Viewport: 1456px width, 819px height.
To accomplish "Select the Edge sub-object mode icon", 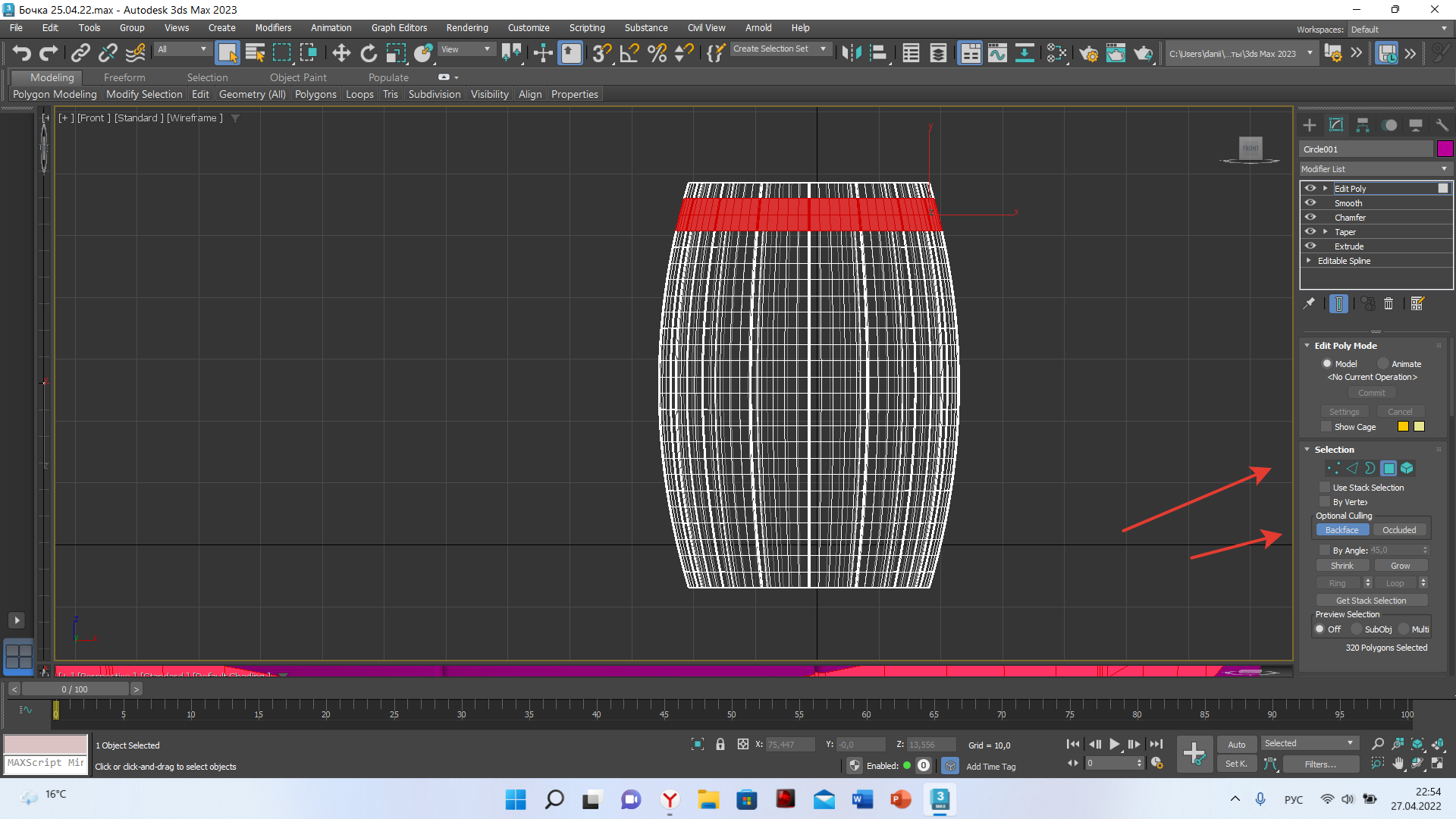I will (x=1352, y=468).
